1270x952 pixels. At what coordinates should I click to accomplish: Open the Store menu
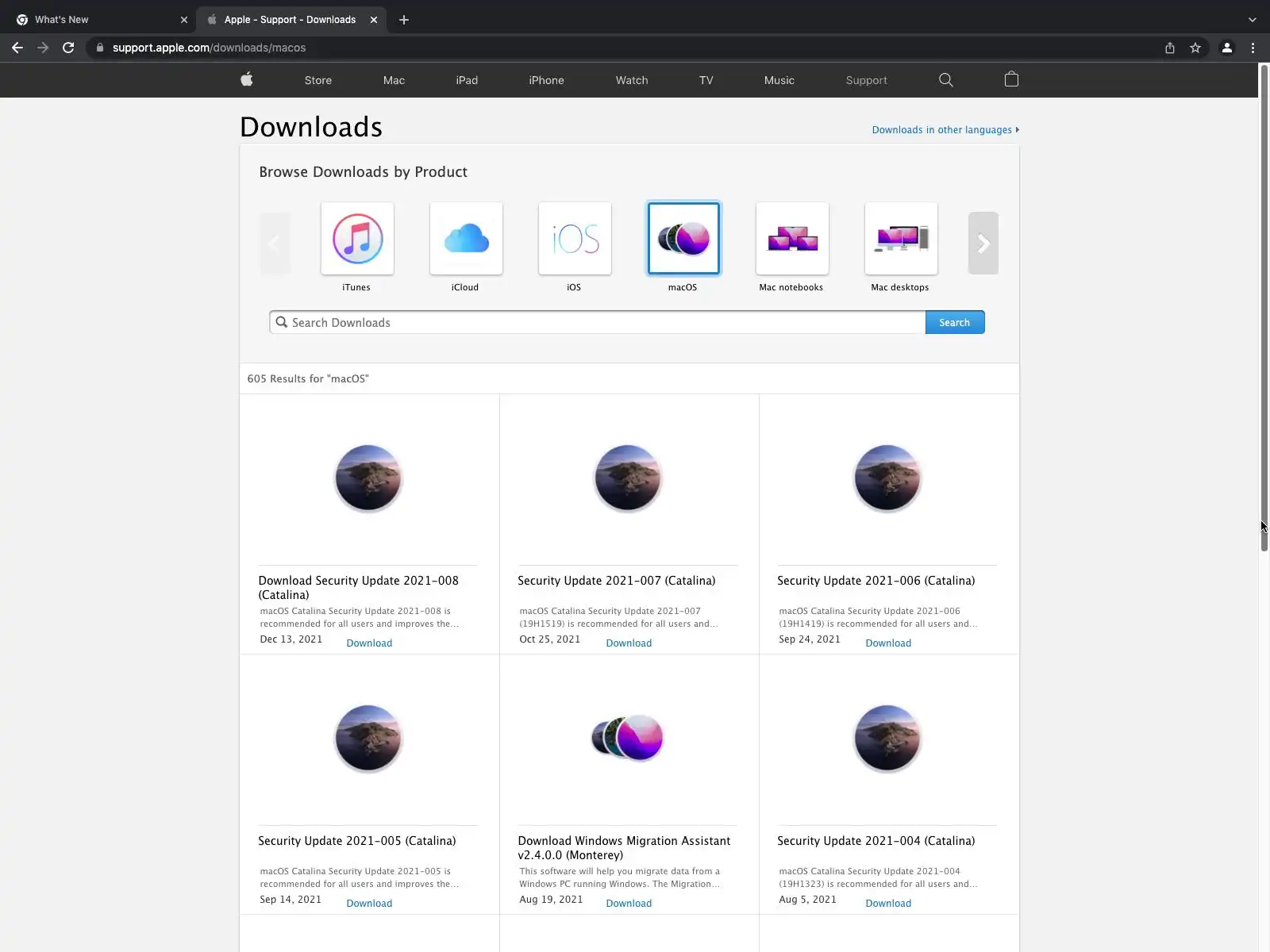pyautogui.click(x=318, y=80)
